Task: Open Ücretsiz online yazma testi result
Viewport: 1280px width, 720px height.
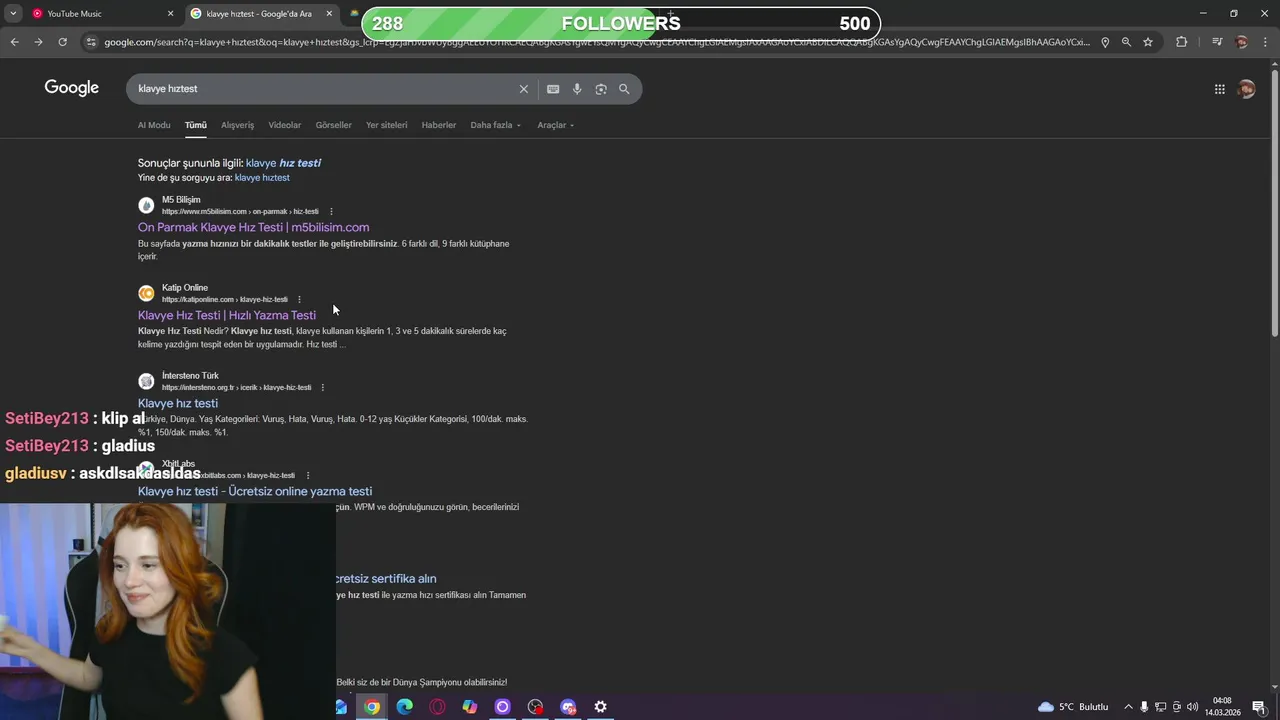Action: [255, 491]
